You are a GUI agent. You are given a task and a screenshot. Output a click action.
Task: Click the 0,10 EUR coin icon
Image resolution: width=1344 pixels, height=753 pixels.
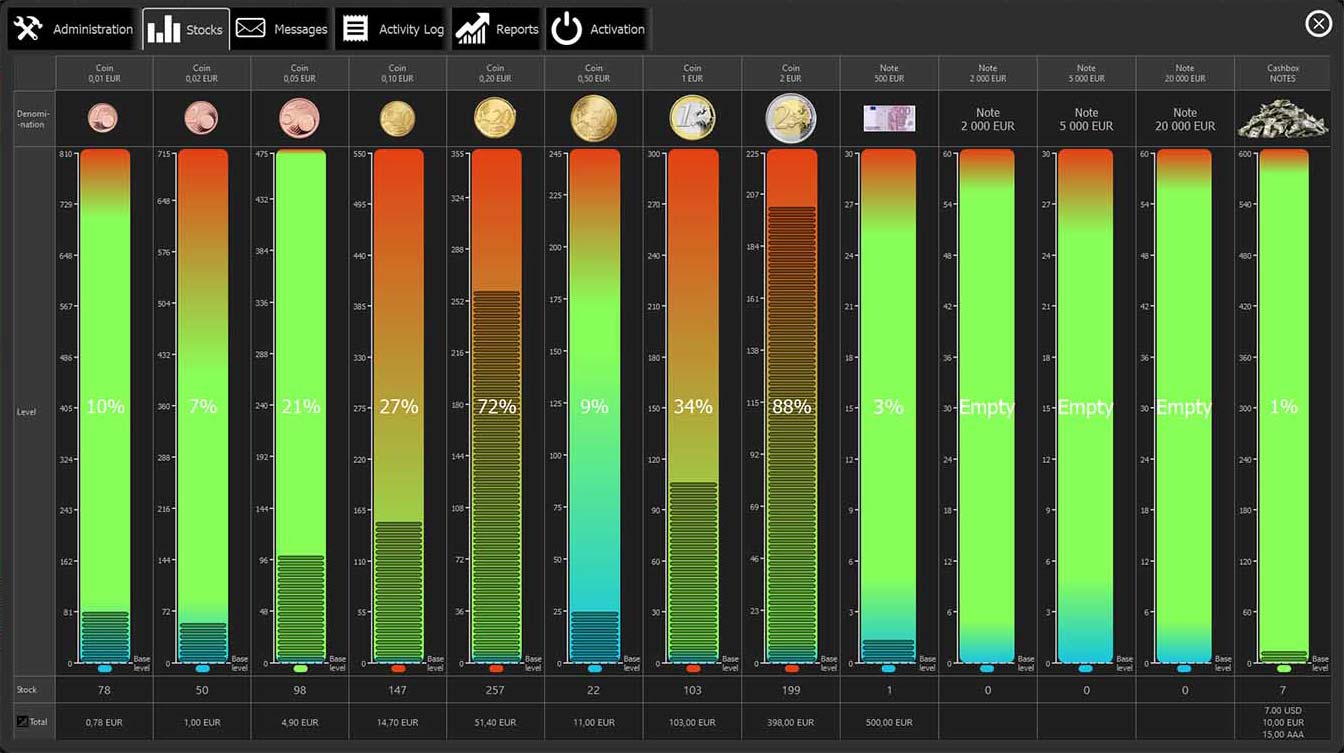397,119
